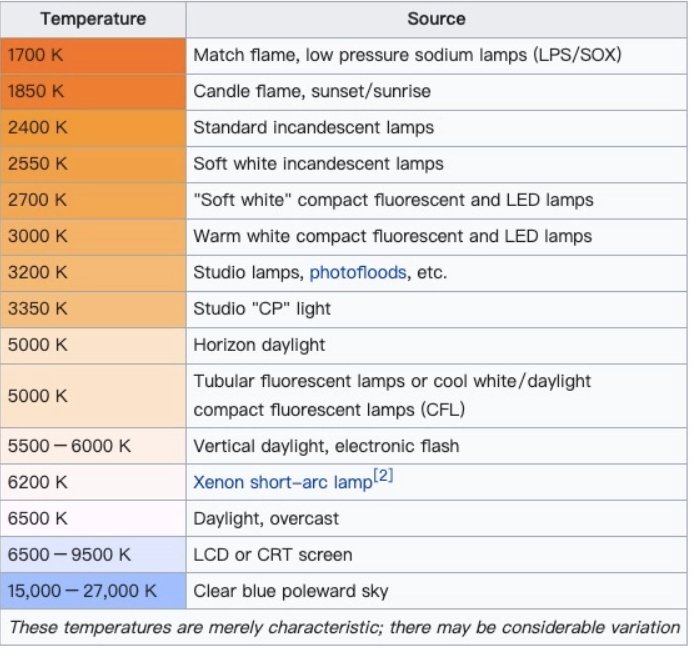The height and width of the screenshot is (649, 691).
Task: Select the 2400 K temperature cell
Action: coord(92,127)
